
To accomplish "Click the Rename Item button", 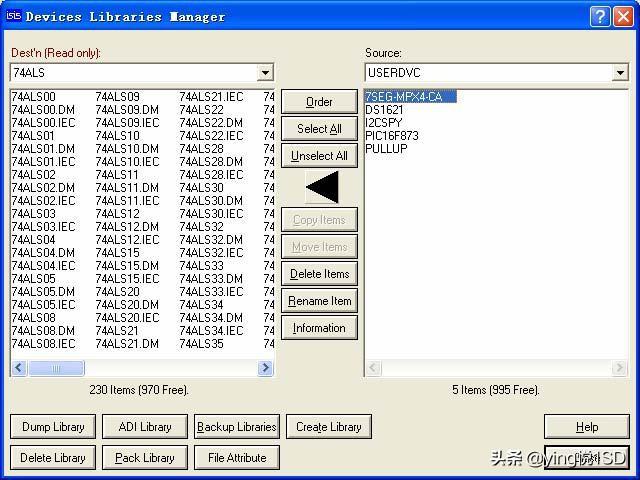I will (319, 301).
